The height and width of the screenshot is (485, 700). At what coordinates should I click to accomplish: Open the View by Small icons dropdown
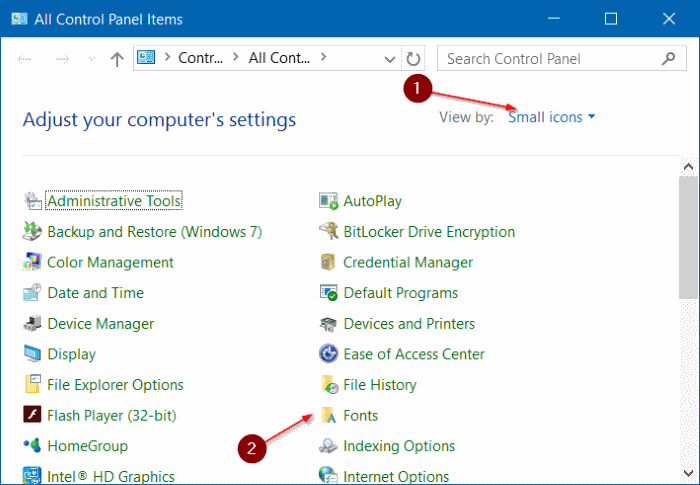tap(552, 117)
